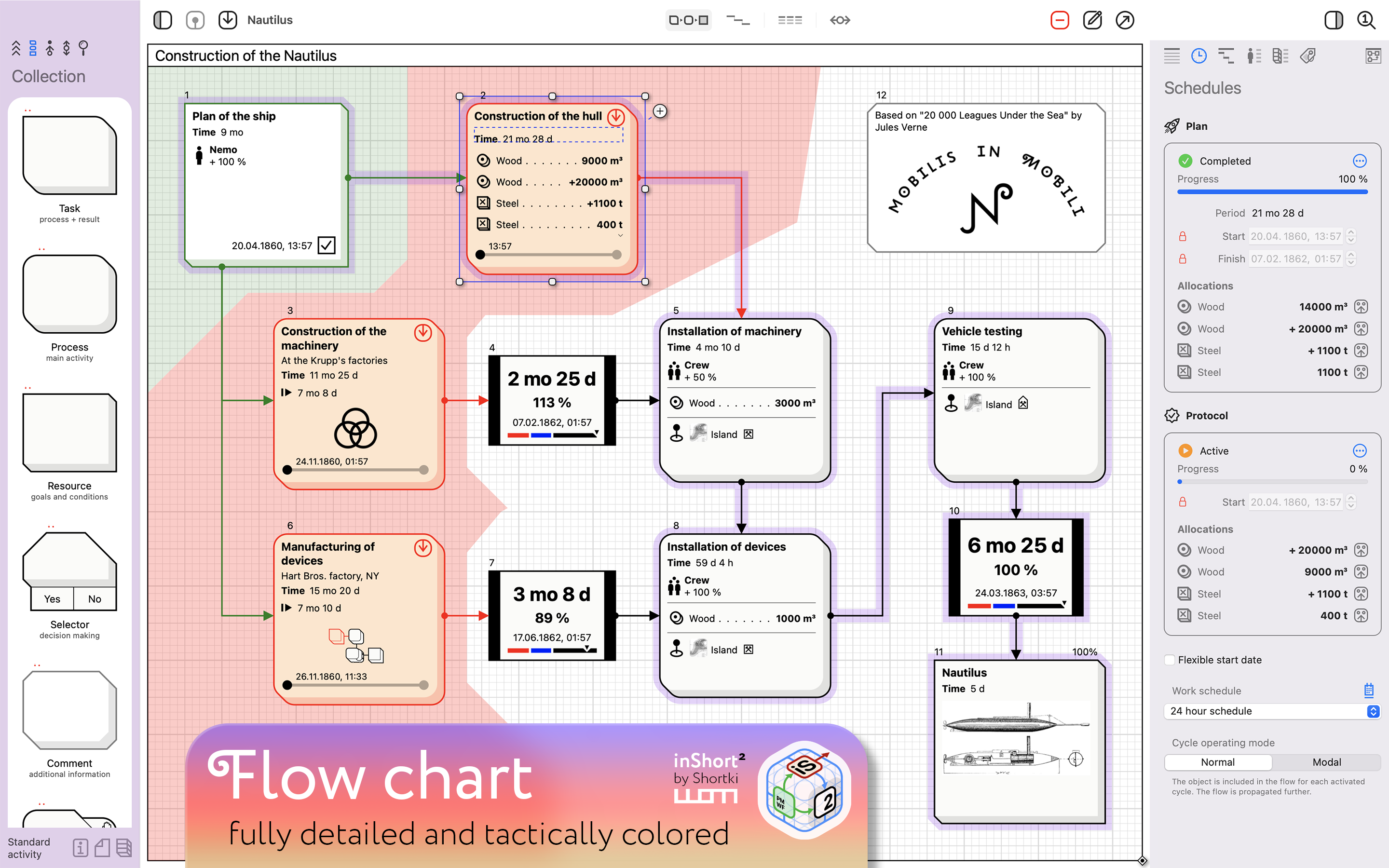Click the plus circle near the hull node
This screenshot has height=868, width=1389.
coord(660,111)
